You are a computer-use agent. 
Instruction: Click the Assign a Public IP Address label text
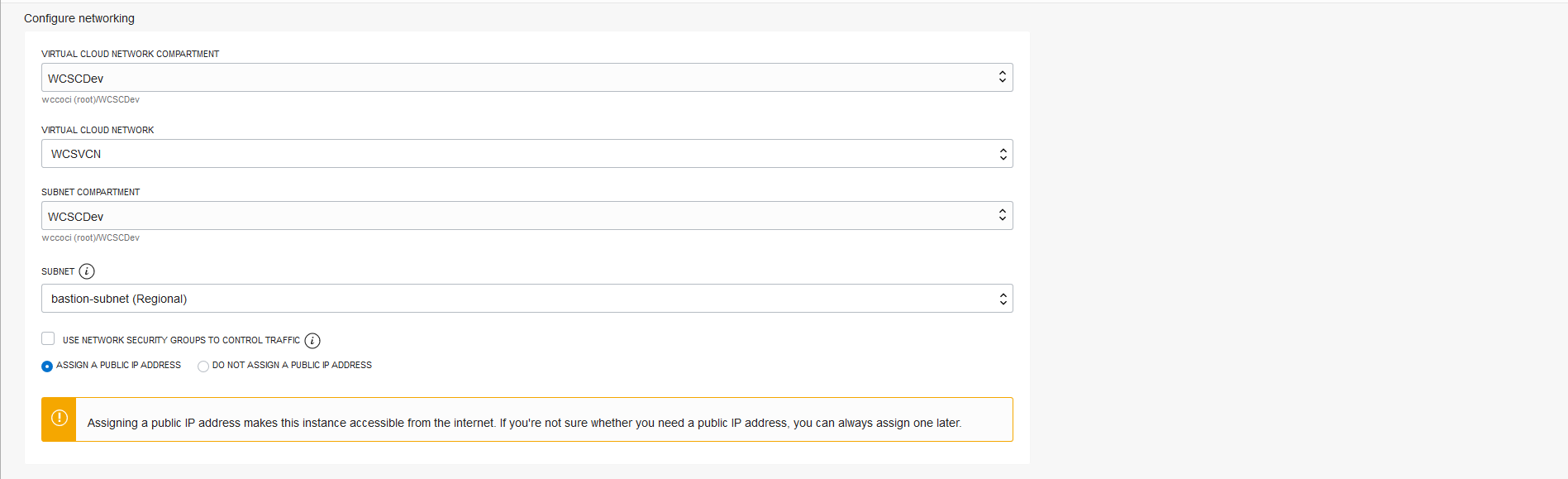point(118,365)
